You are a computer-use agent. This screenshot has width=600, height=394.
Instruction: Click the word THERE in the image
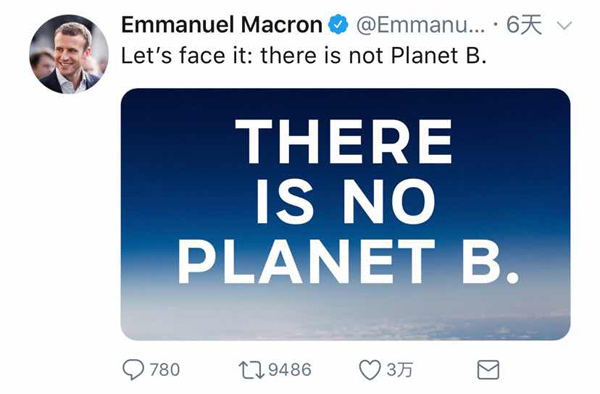pyautogui.click(x=344, y=141)
